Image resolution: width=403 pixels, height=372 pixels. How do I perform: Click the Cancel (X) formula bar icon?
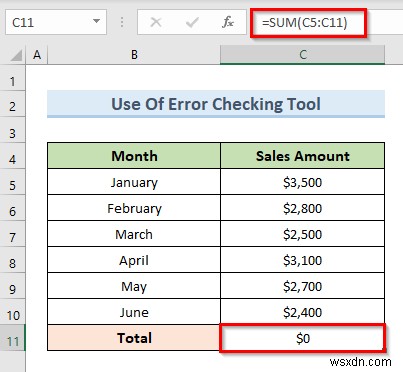tap(156, 22)
